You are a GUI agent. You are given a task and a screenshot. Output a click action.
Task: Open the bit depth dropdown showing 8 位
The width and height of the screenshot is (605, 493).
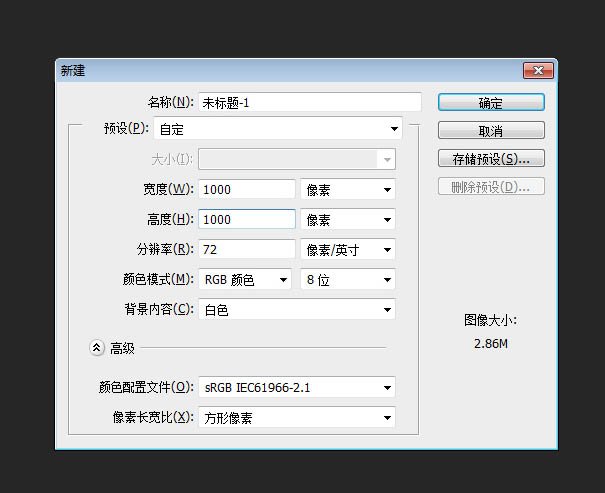[x=348, y=279]
